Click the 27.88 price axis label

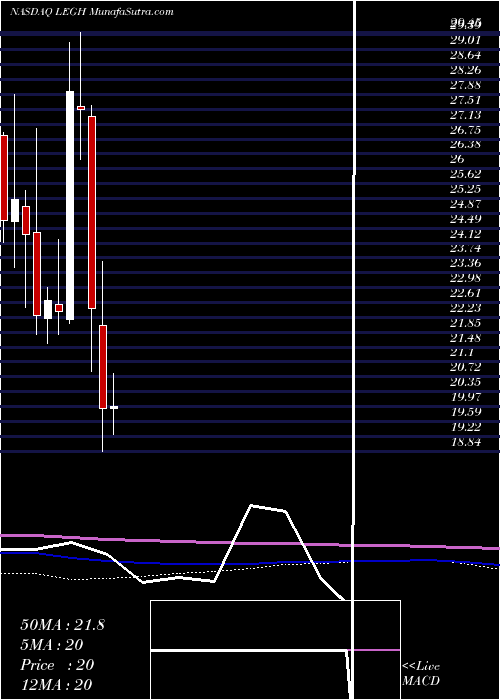point(465,85)
